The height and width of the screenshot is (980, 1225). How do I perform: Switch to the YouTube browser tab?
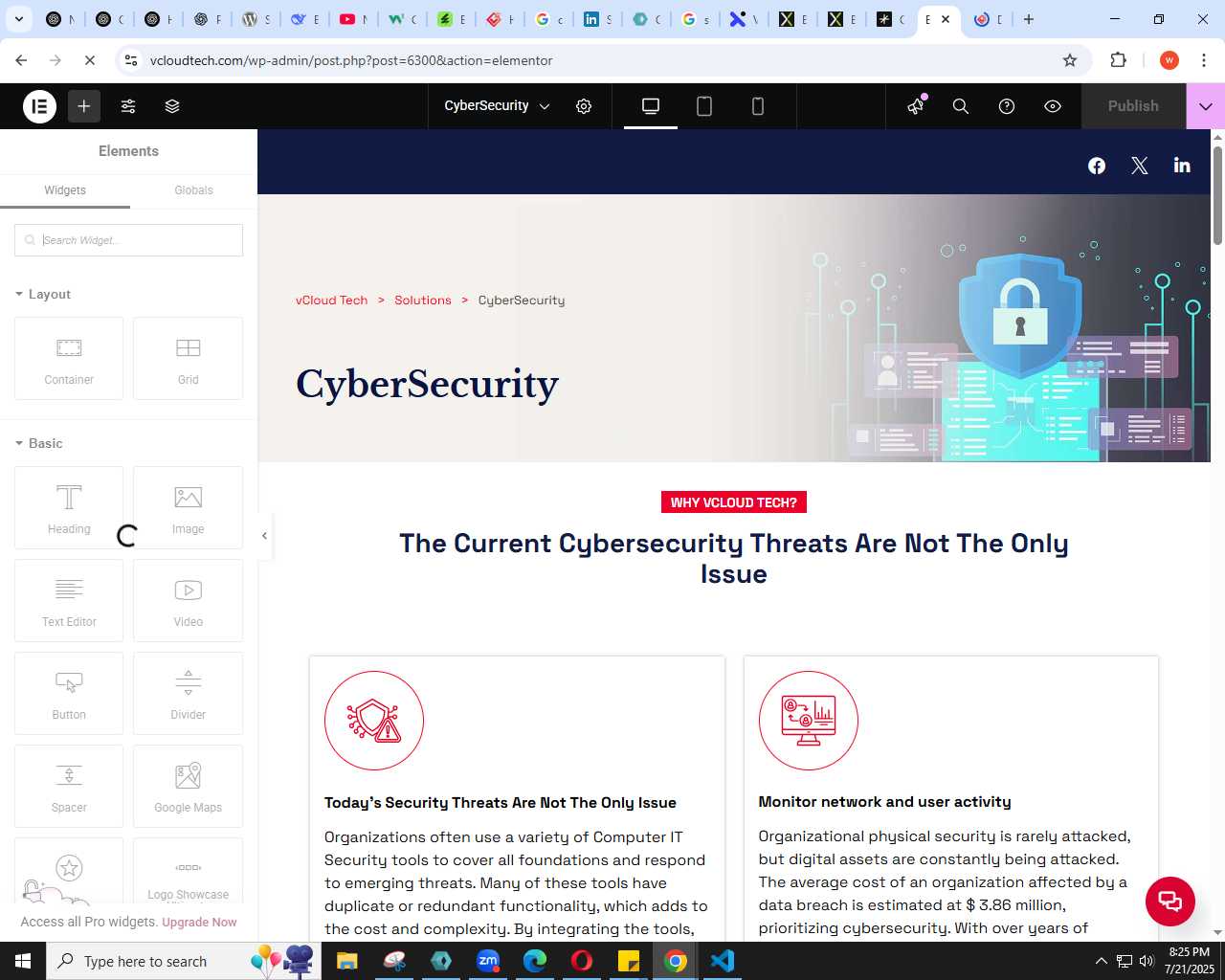click(x=353, y=19)
